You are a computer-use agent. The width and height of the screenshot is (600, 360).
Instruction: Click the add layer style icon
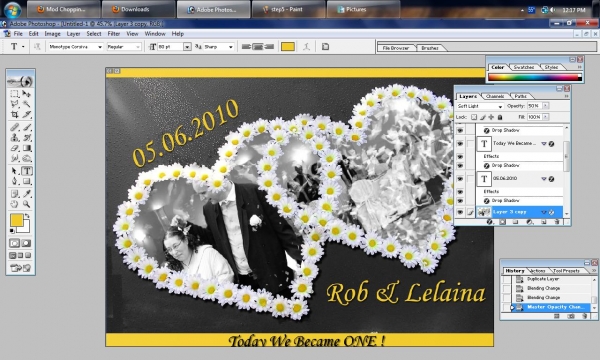coord(489,222)
